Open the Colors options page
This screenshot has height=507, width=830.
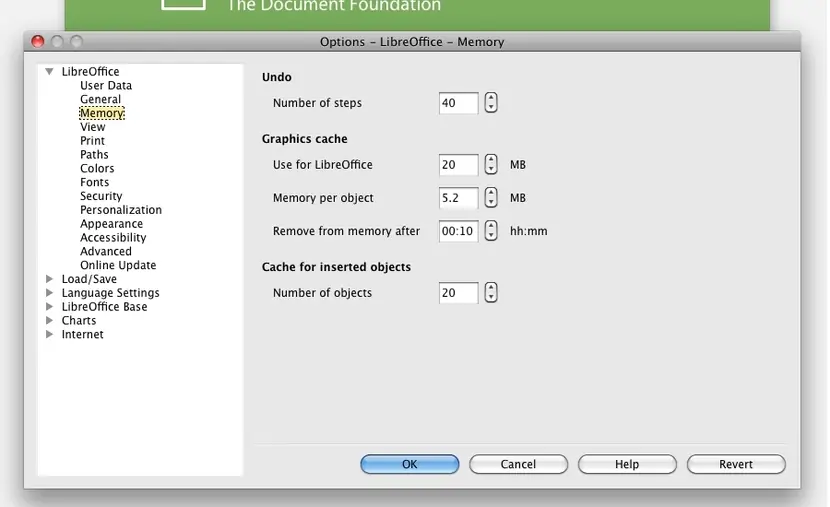[x=97, y=168]
